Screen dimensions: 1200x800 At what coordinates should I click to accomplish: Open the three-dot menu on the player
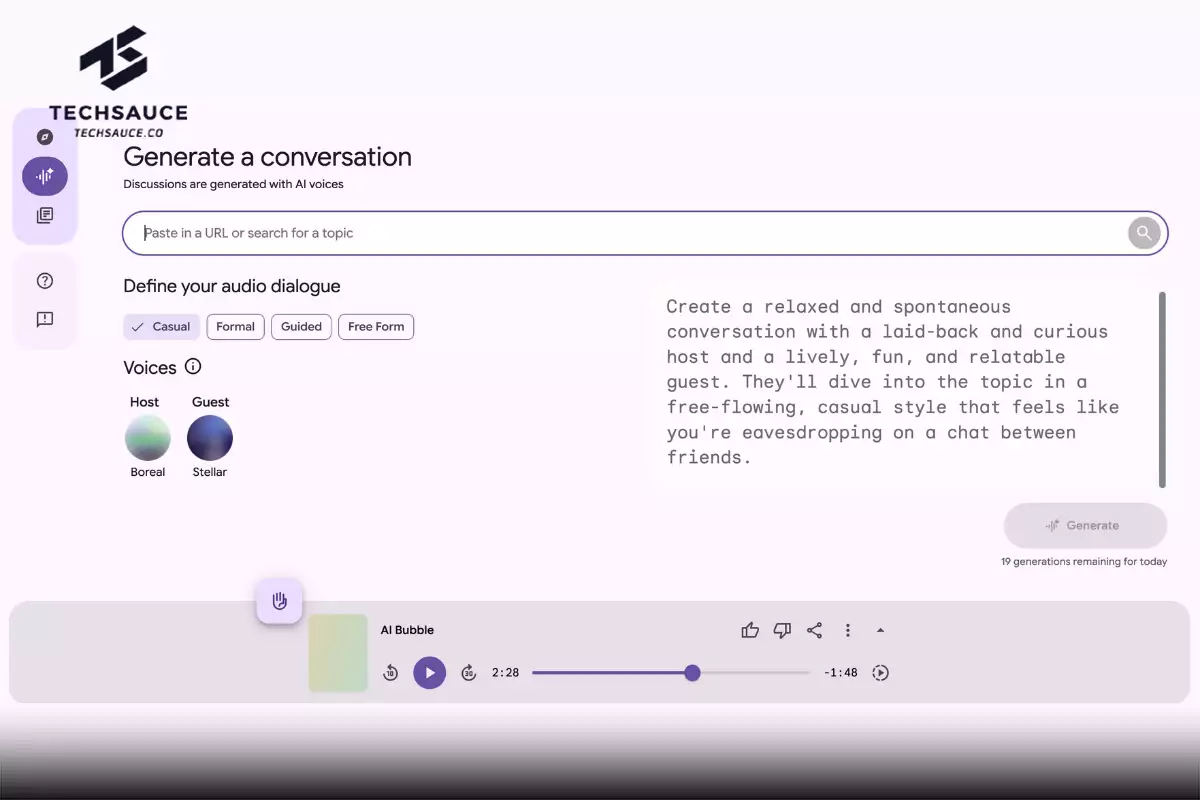tap(848, 630)
